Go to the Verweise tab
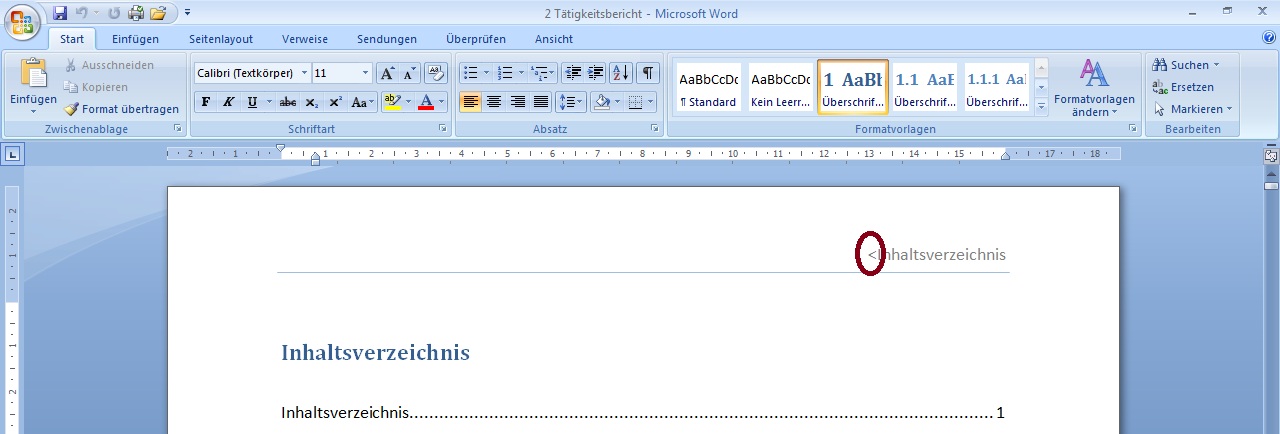 tap(304, 39)
